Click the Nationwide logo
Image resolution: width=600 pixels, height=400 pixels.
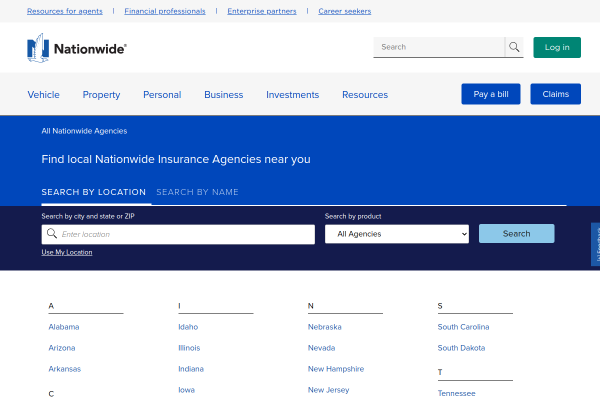click(77, 47)
